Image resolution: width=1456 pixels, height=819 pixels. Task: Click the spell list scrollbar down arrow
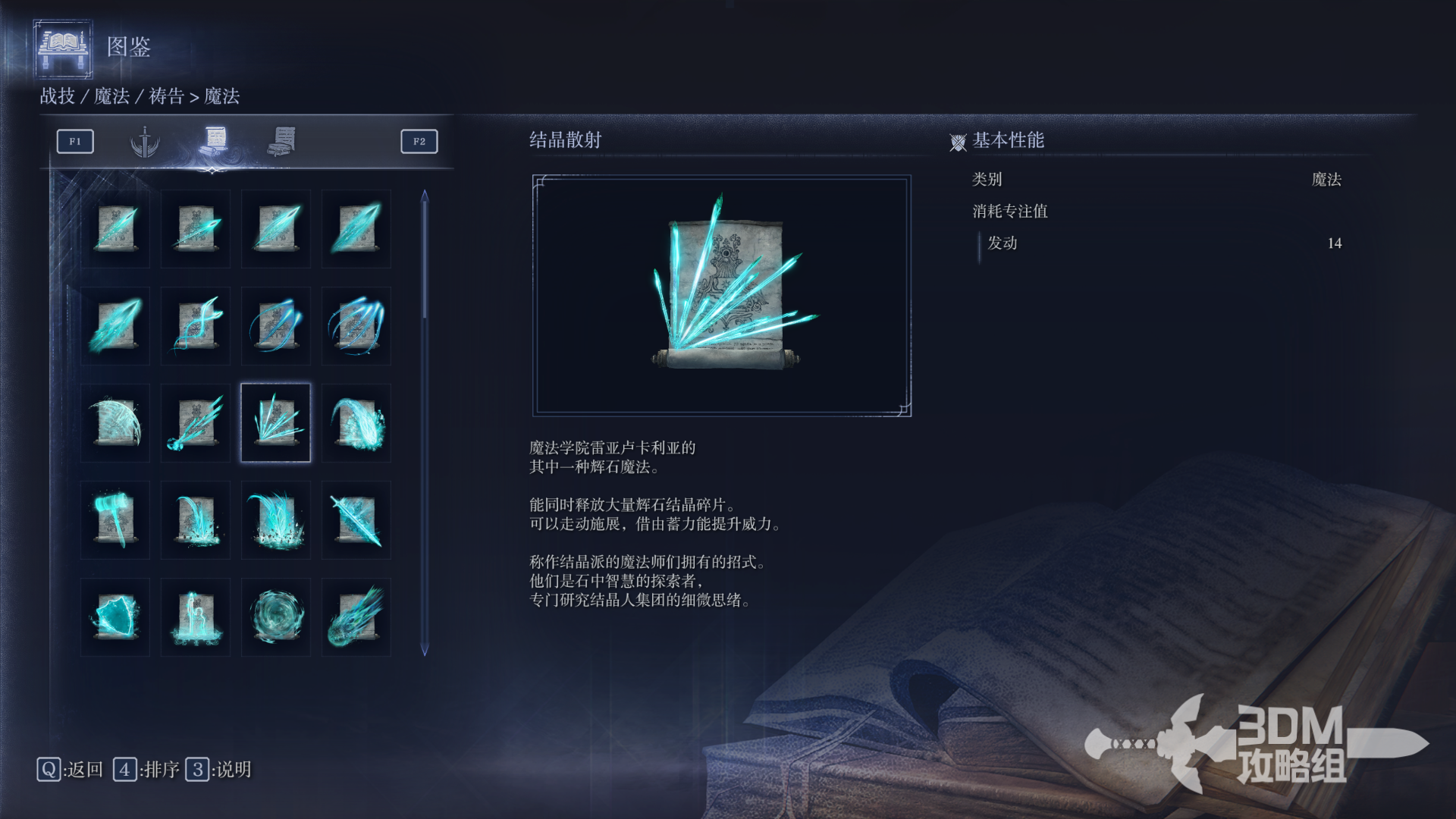click(425, 650)
